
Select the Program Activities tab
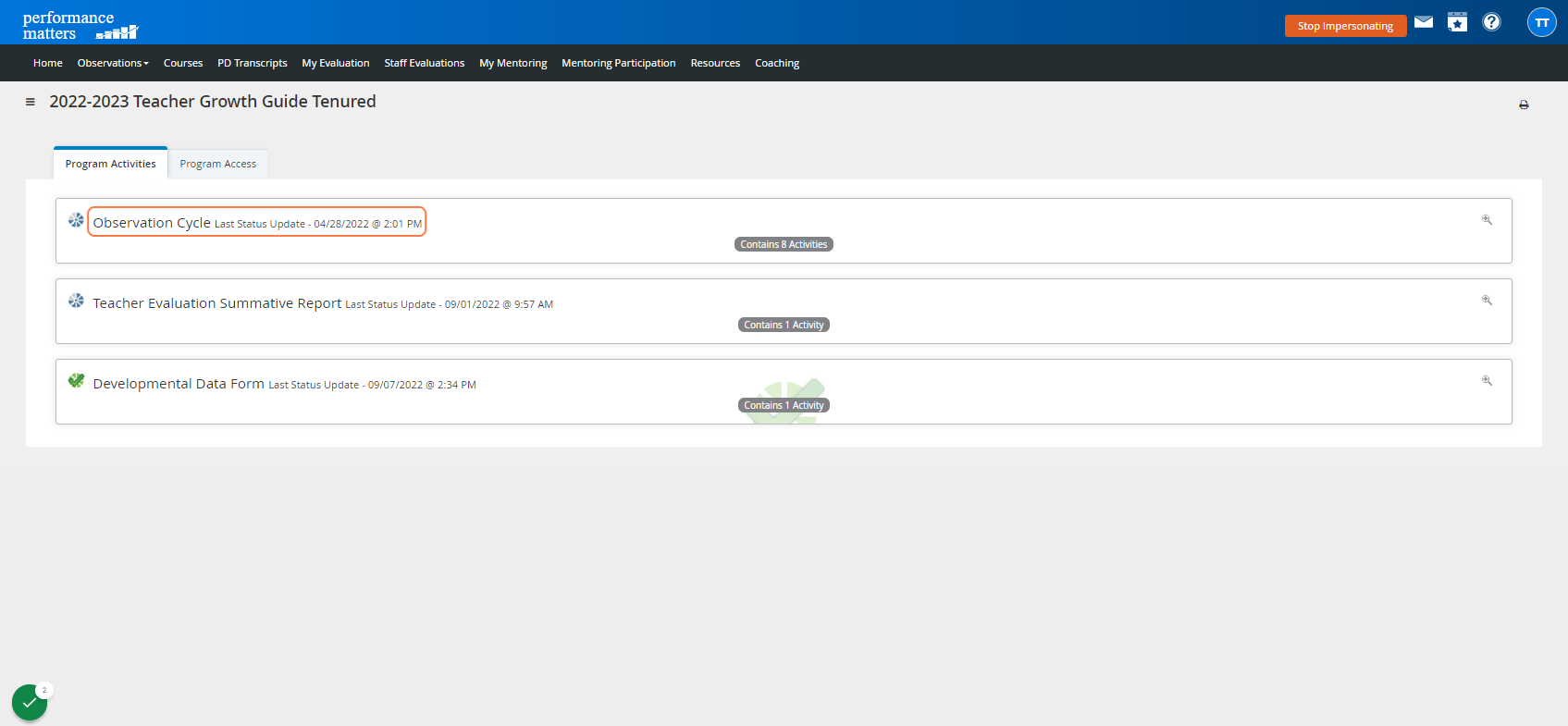(111, 164)
